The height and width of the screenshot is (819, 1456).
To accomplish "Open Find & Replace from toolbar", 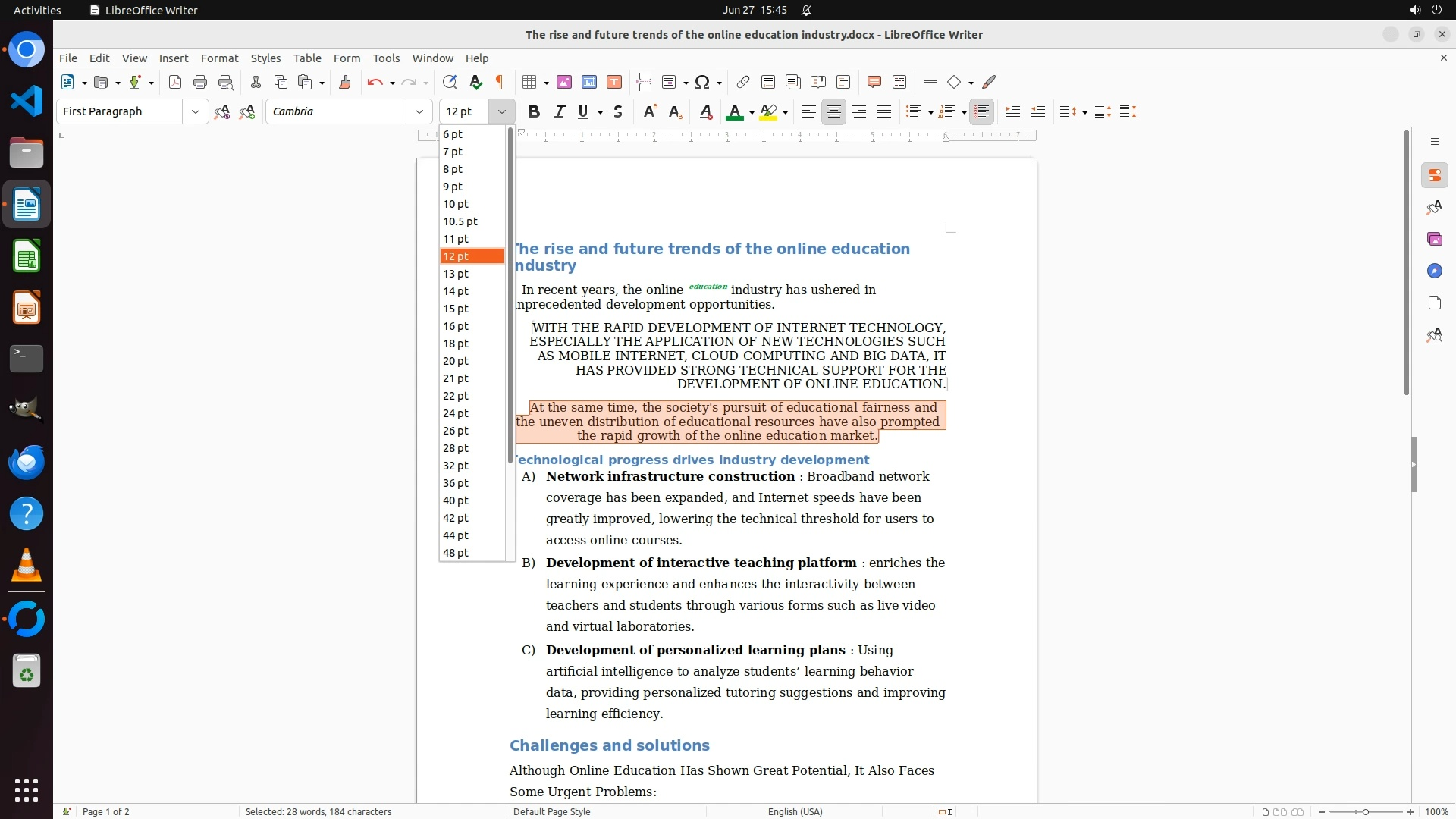I will click(450, 82).
